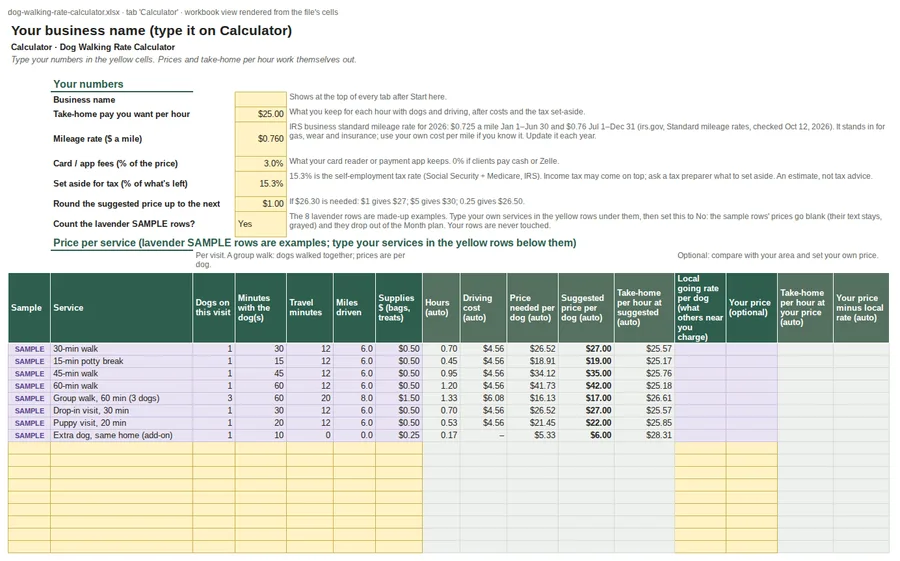
Task: Click the $28.31 take-home per hour cell
Action: (644, 435)
